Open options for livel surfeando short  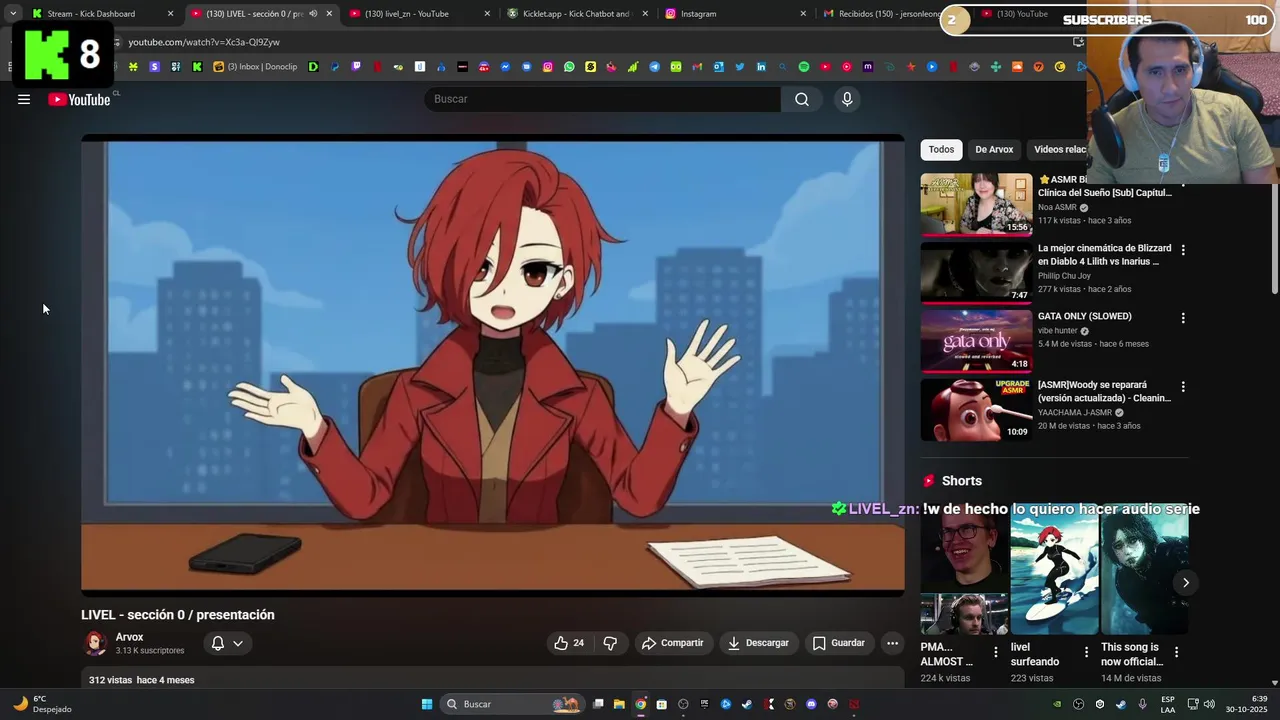[1086, 652]
